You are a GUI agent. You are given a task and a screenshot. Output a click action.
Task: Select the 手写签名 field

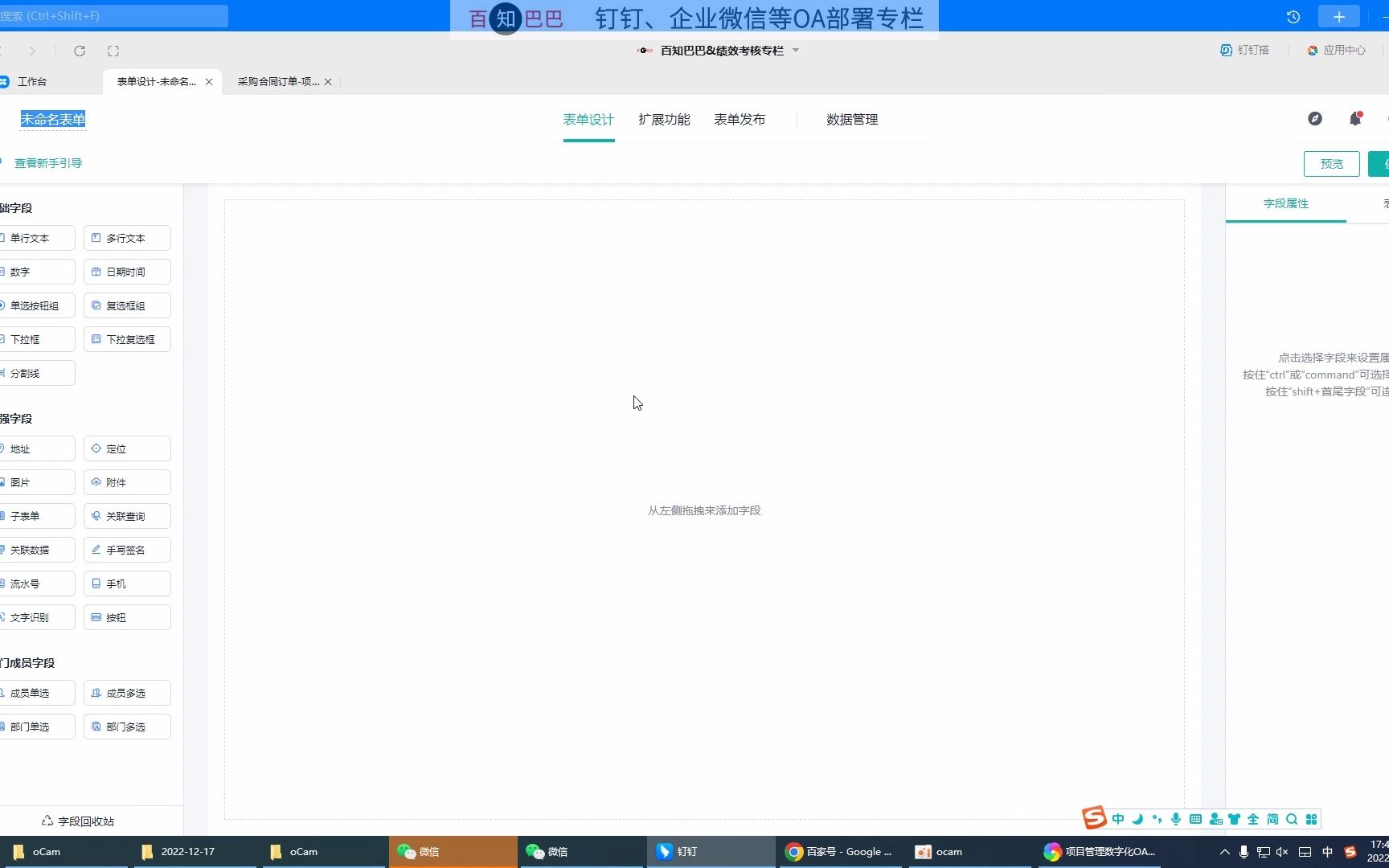point(127,550)
